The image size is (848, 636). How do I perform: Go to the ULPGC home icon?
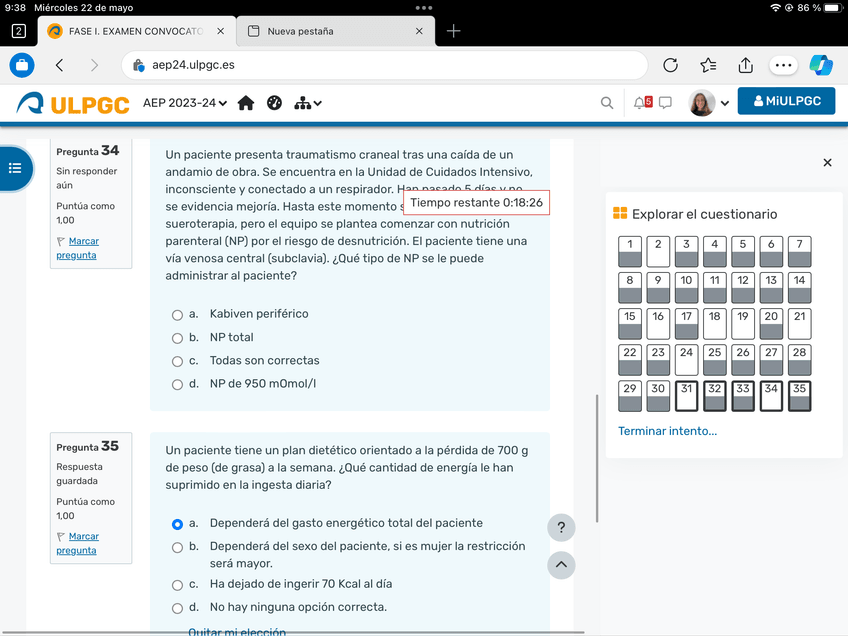(x=246, y=103)
